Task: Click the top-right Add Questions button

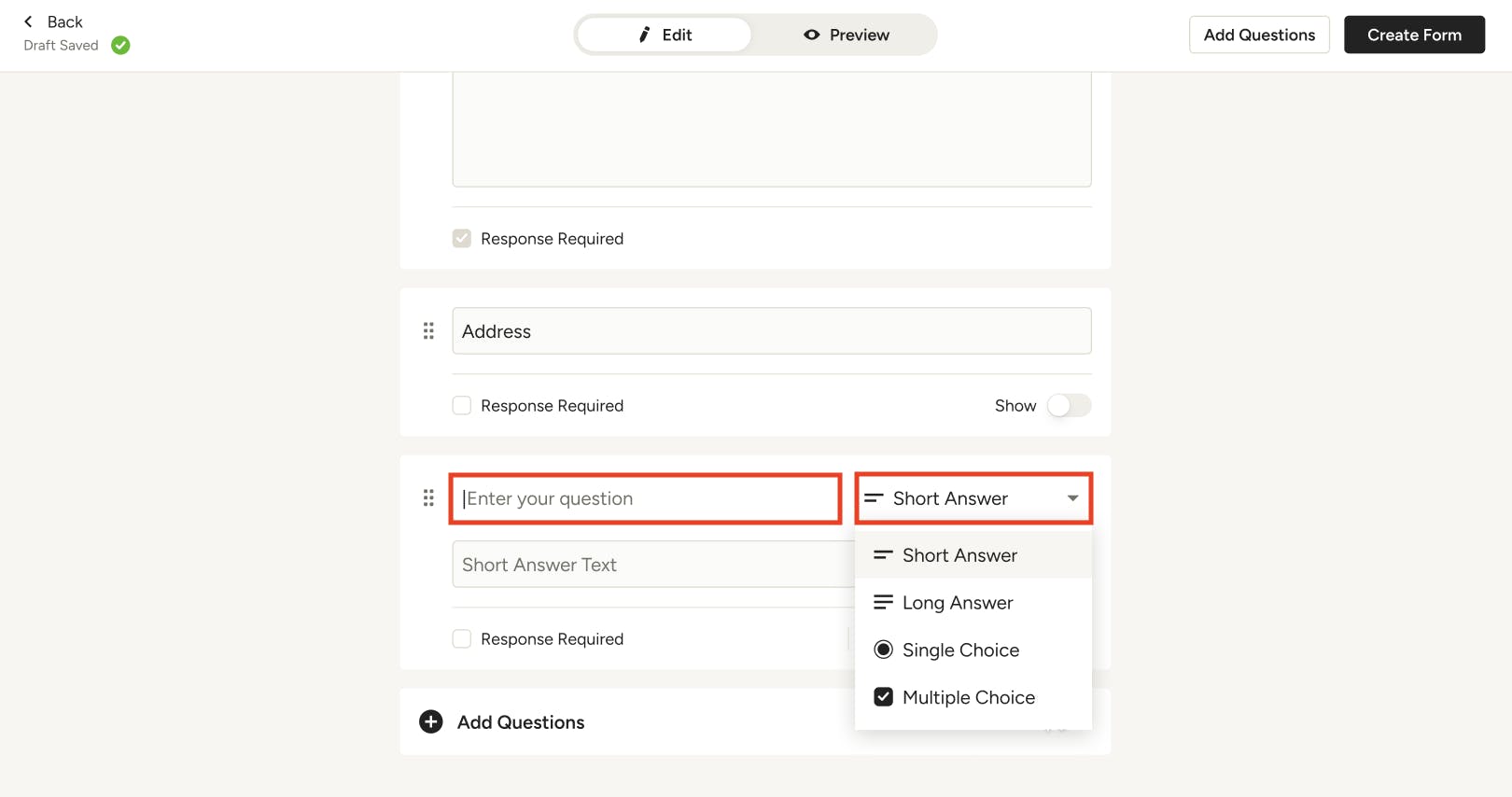Action: tap(1258, 35)
